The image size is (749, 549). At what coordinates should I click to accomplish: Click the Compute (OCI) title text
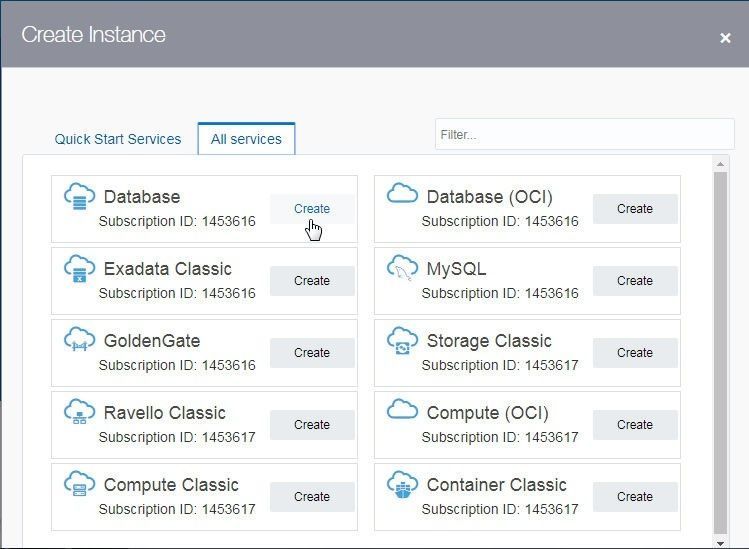pos(488,413)
